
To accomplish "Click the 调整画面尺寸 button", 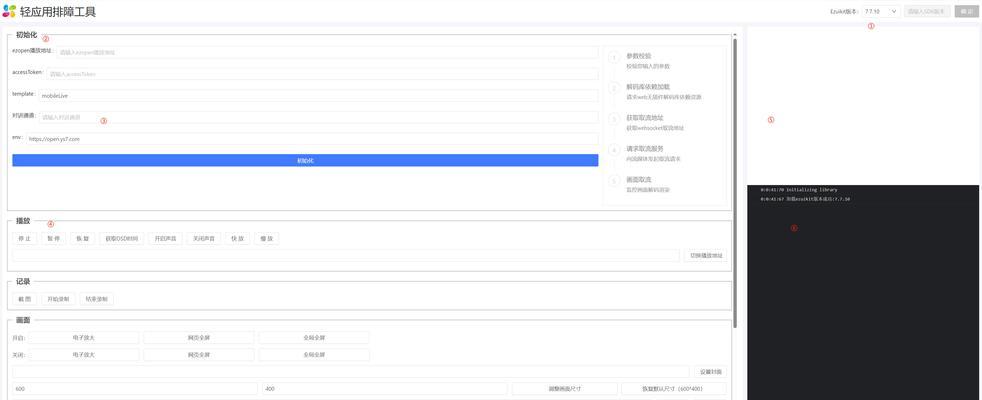I will point(564,389).
